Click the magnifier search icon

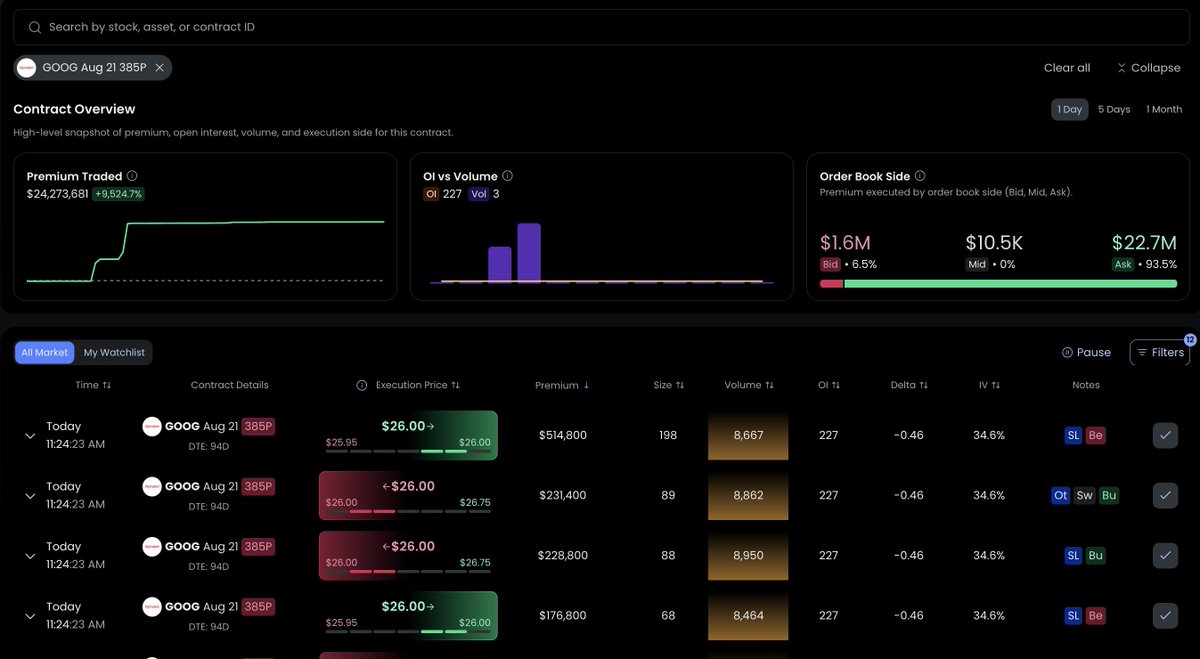[x=35, y=27]
